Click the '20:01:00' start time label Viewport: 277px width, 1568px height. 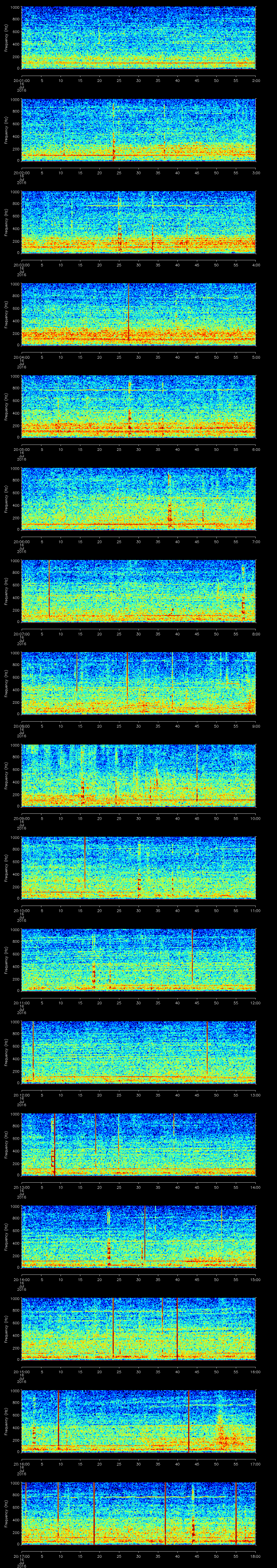(x=21, y=80)
